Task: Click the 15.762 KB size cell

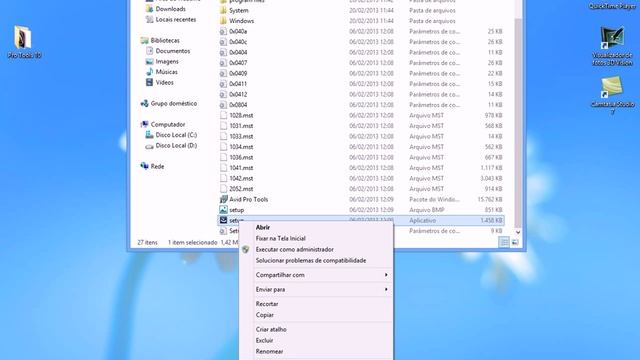Action: pos(490,200)
